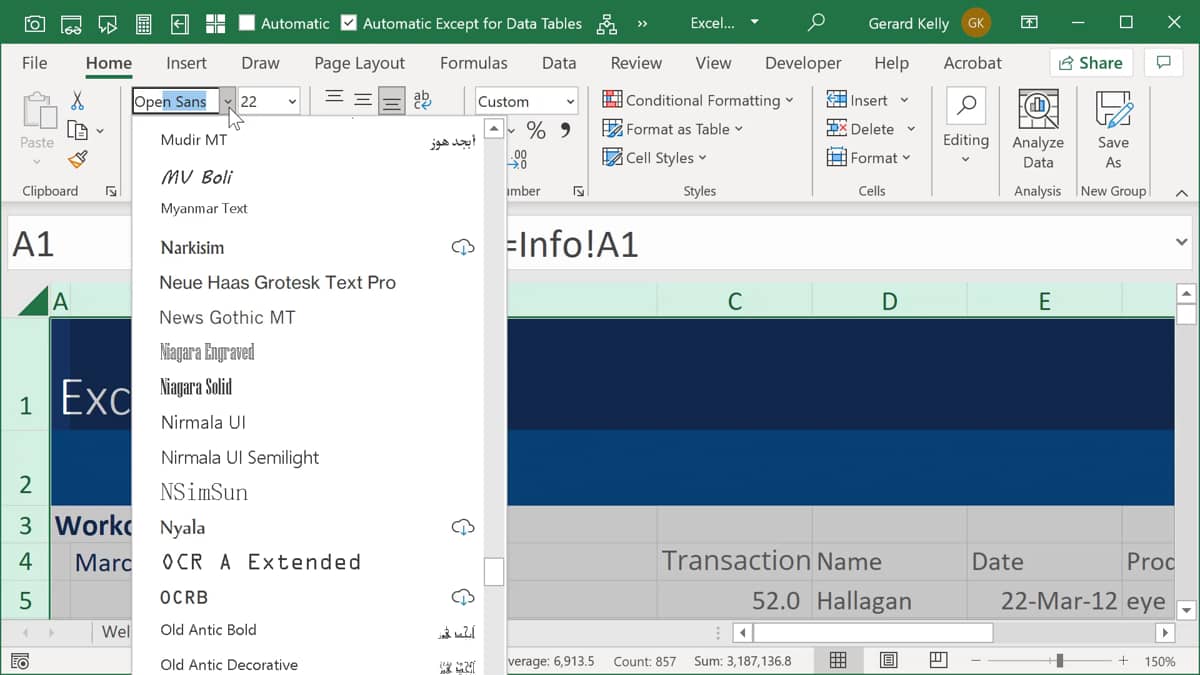Open the File tab
This screenshot has height=675, width=1200.
pos(34,62)
